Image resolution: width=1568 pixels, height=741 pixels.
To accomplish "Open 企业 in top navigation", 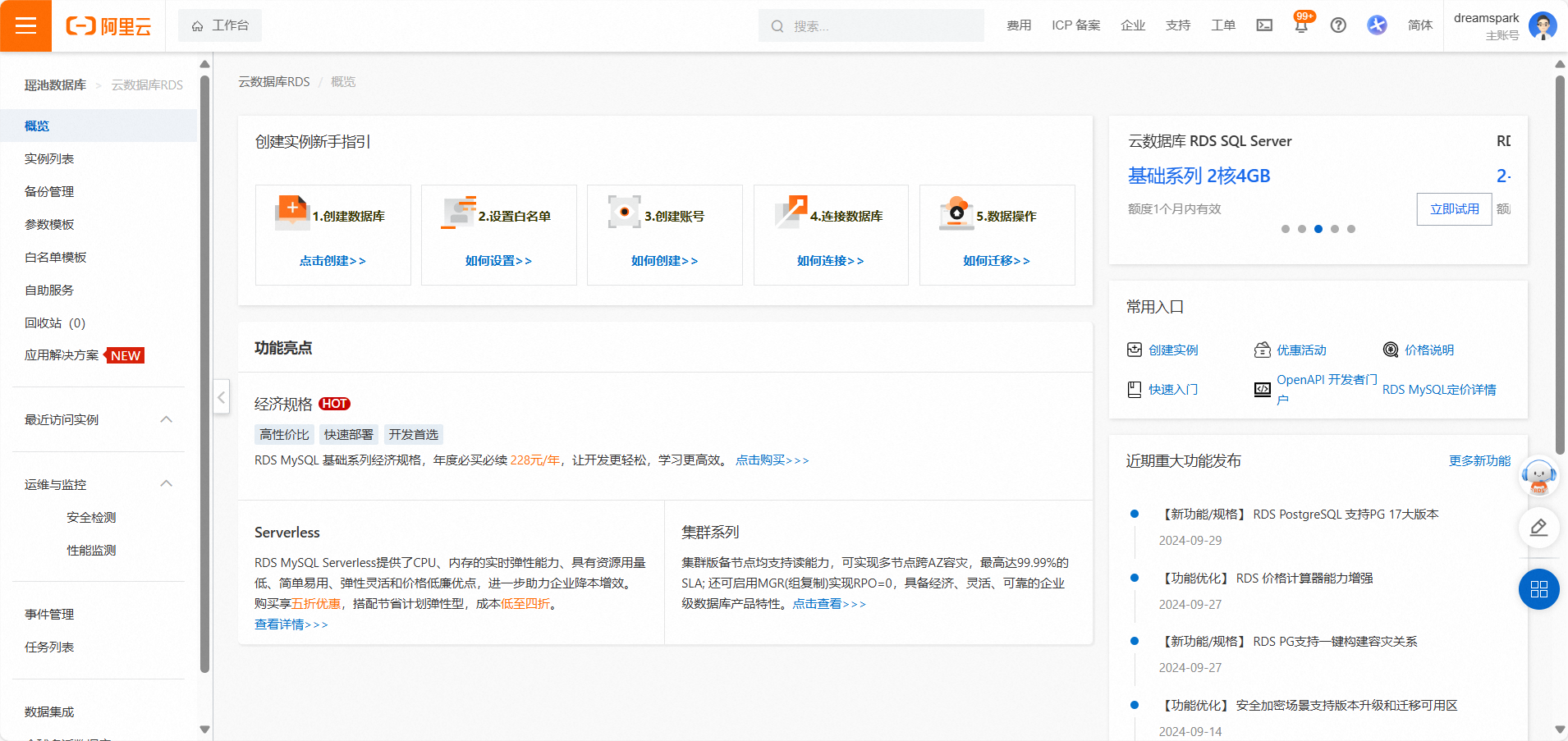I will coord(1133,25).
